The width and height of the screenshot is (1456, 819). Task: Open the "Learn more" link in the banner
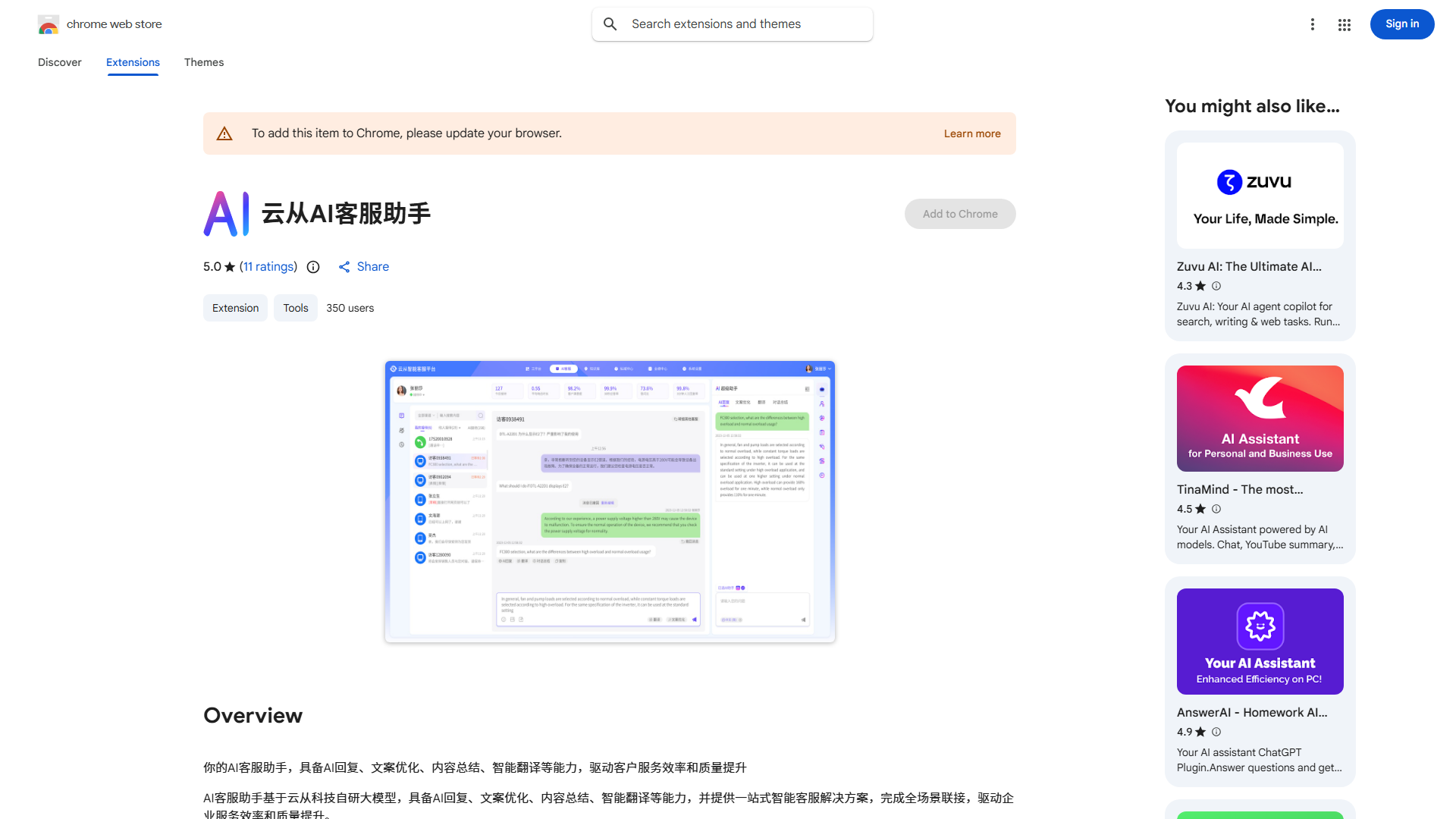pos(971,133)
